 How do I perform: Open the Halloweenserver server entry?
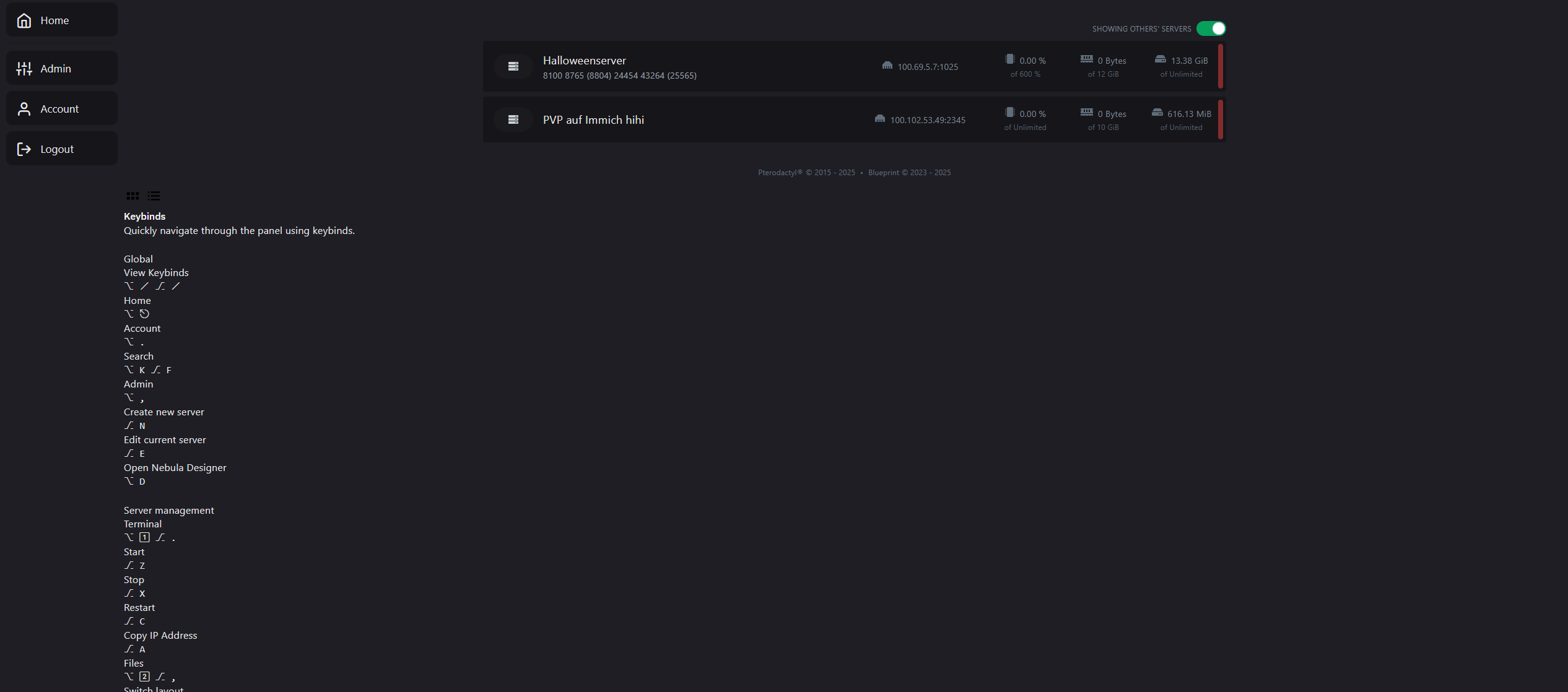tap(854, 66)
